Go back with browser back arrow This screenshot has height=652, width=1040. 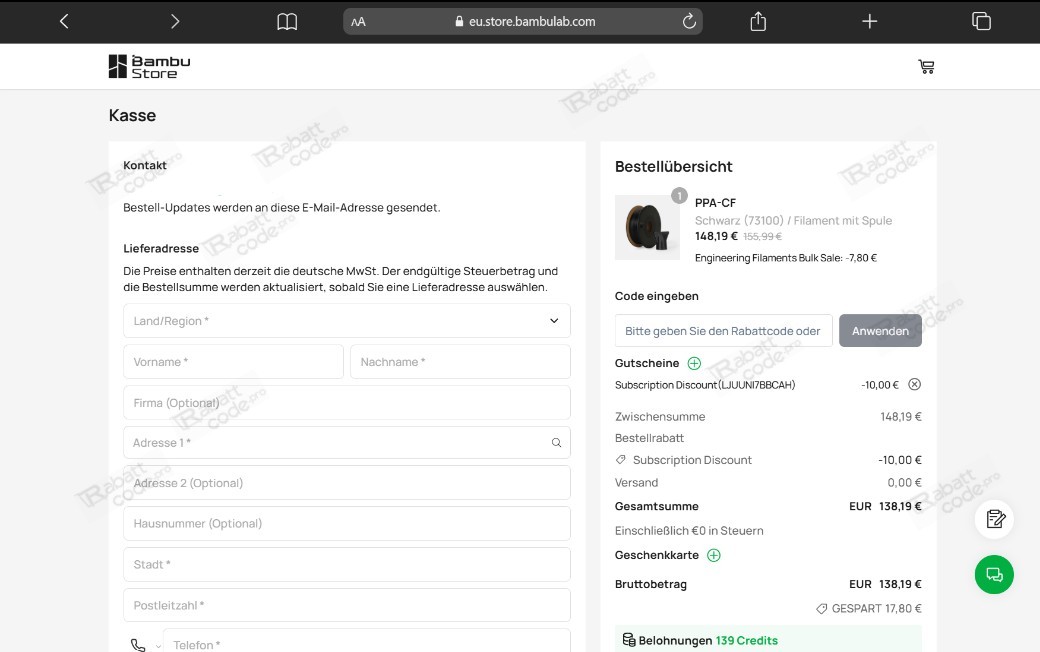click(x=64, y=22)
